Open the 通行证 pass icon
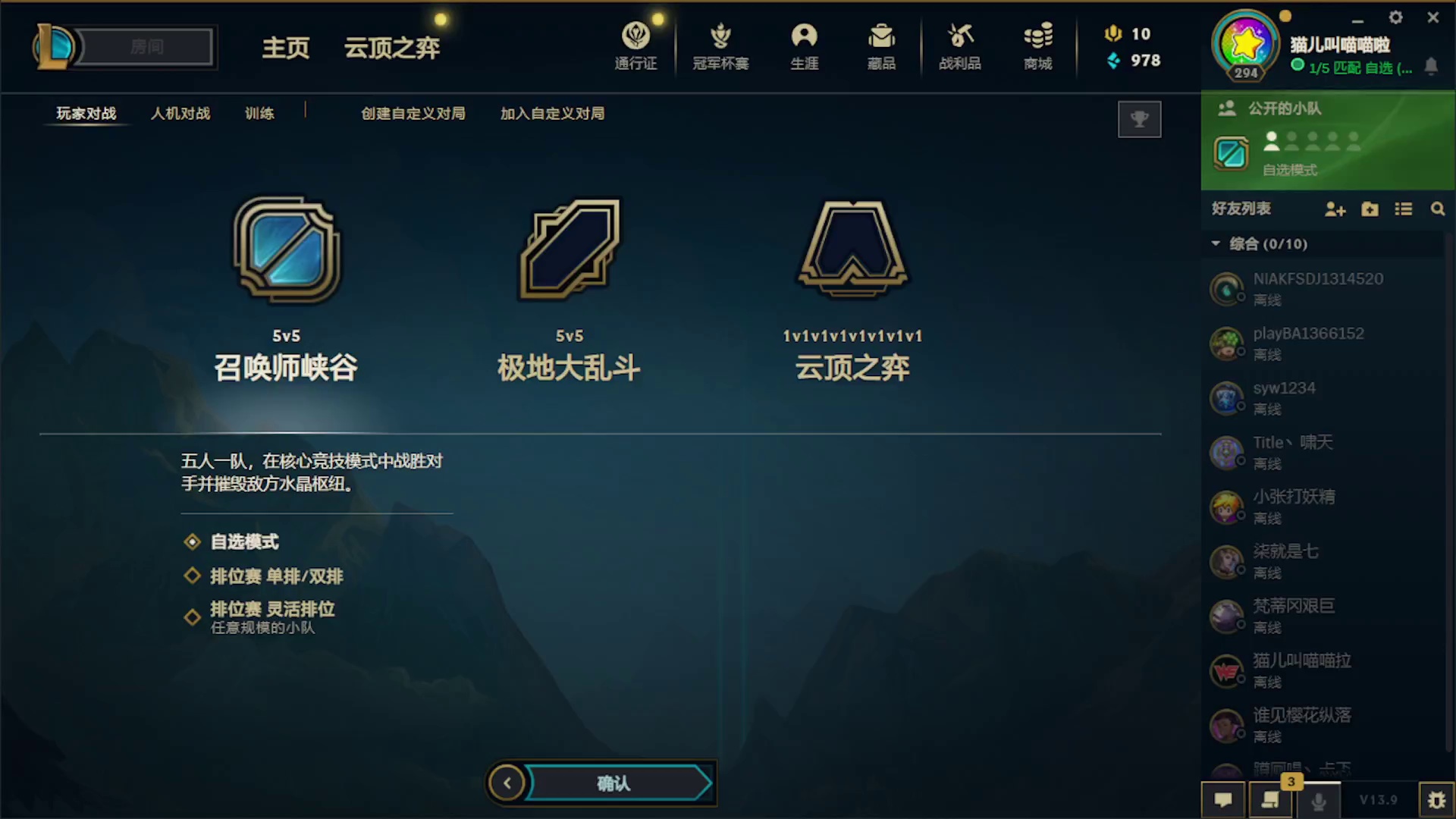This screenshot has height=819, width=1456. (x=635, y=46)
